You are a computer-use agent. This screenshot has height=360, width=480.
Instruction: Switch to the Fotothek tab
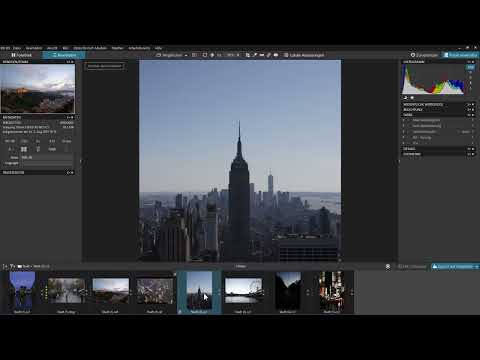tap(21, 55)
